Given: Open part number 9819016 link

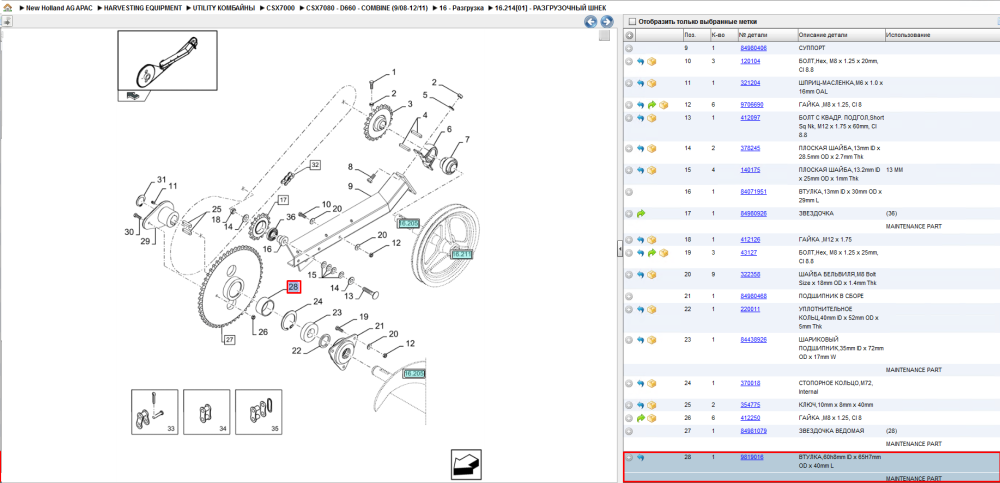Looking at the screenshot, I should click(x=752, y=457).
